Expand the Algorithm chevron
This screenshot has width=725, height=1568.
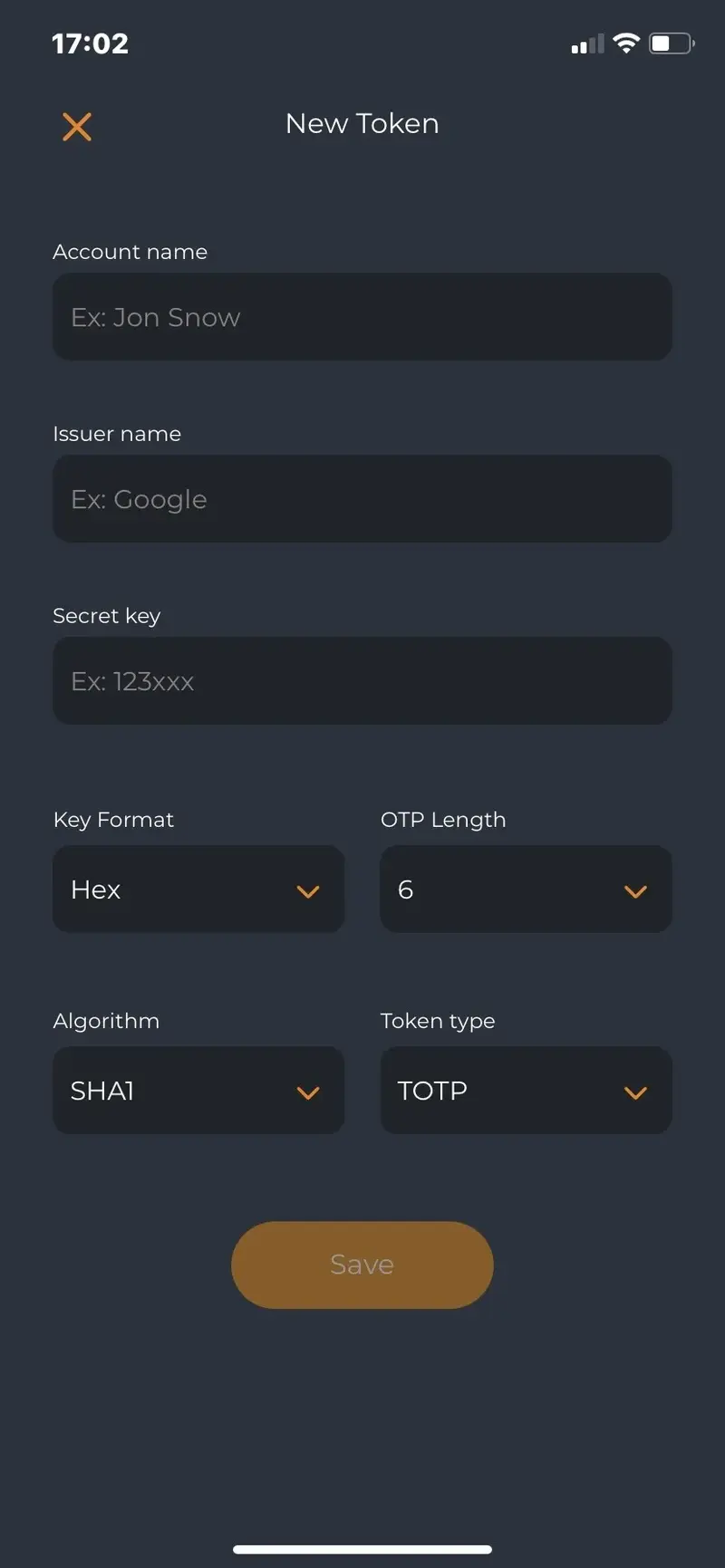click(308, 1092)
